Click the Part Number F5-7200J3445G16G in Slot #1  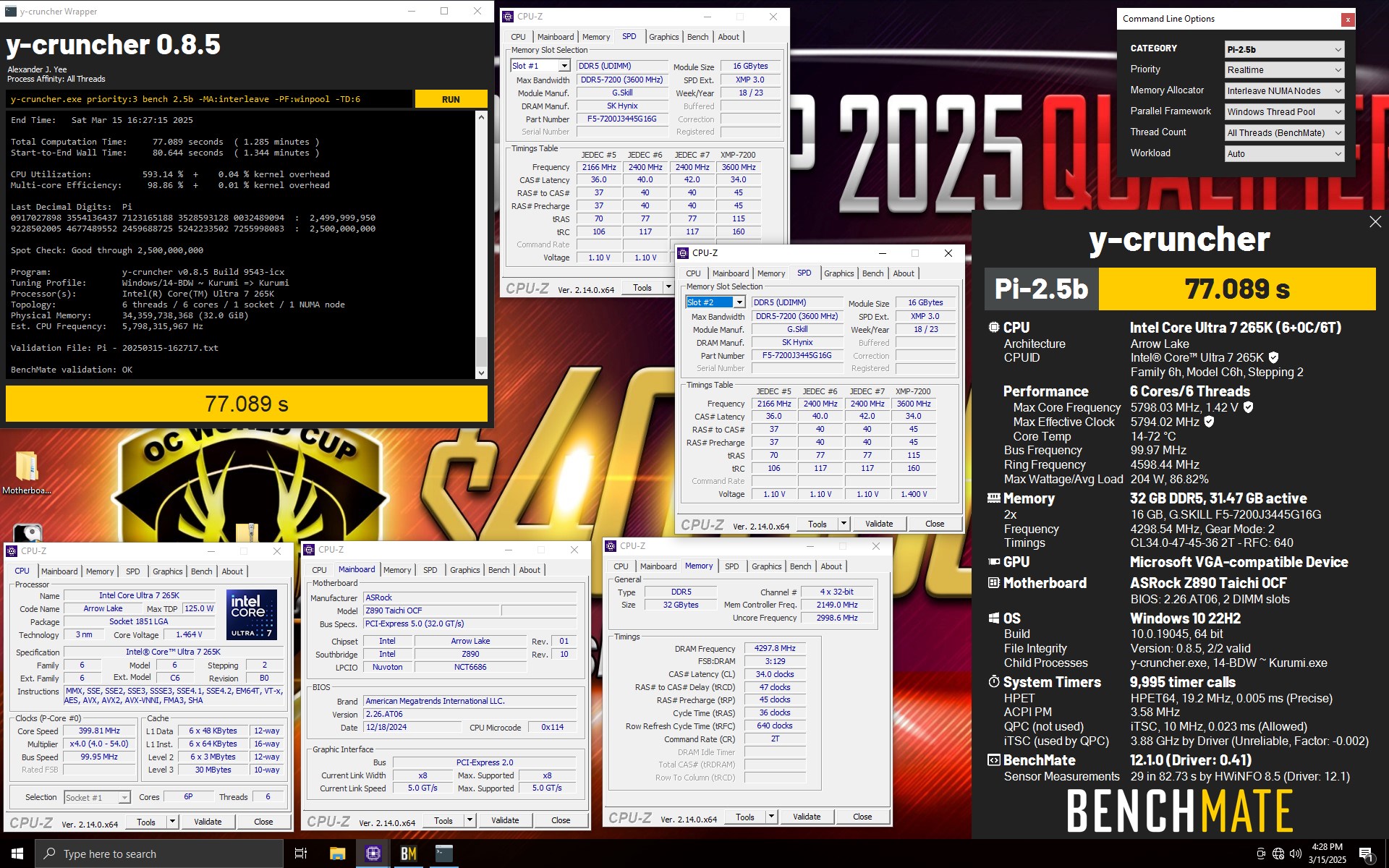tap(622, 119)
